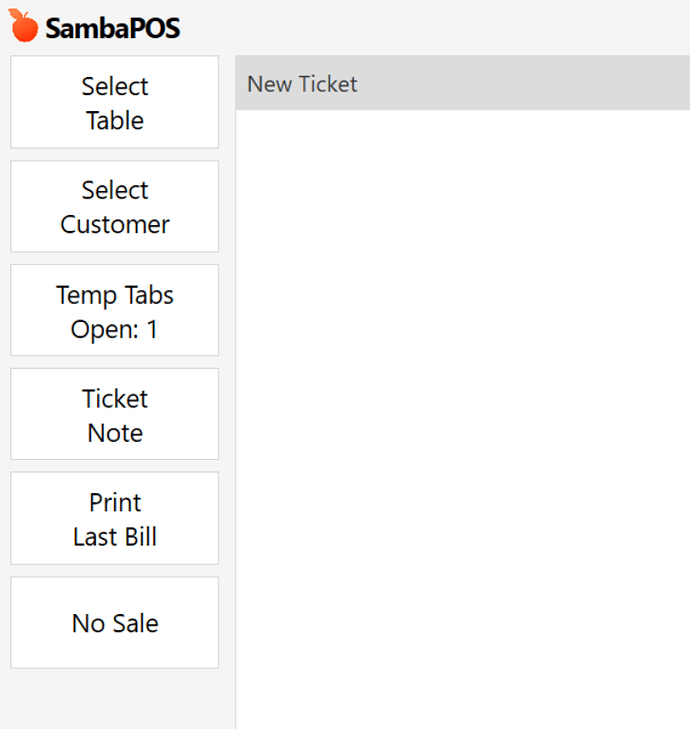
Task: Click the SambaPOS title text
Action: (113, 28)
